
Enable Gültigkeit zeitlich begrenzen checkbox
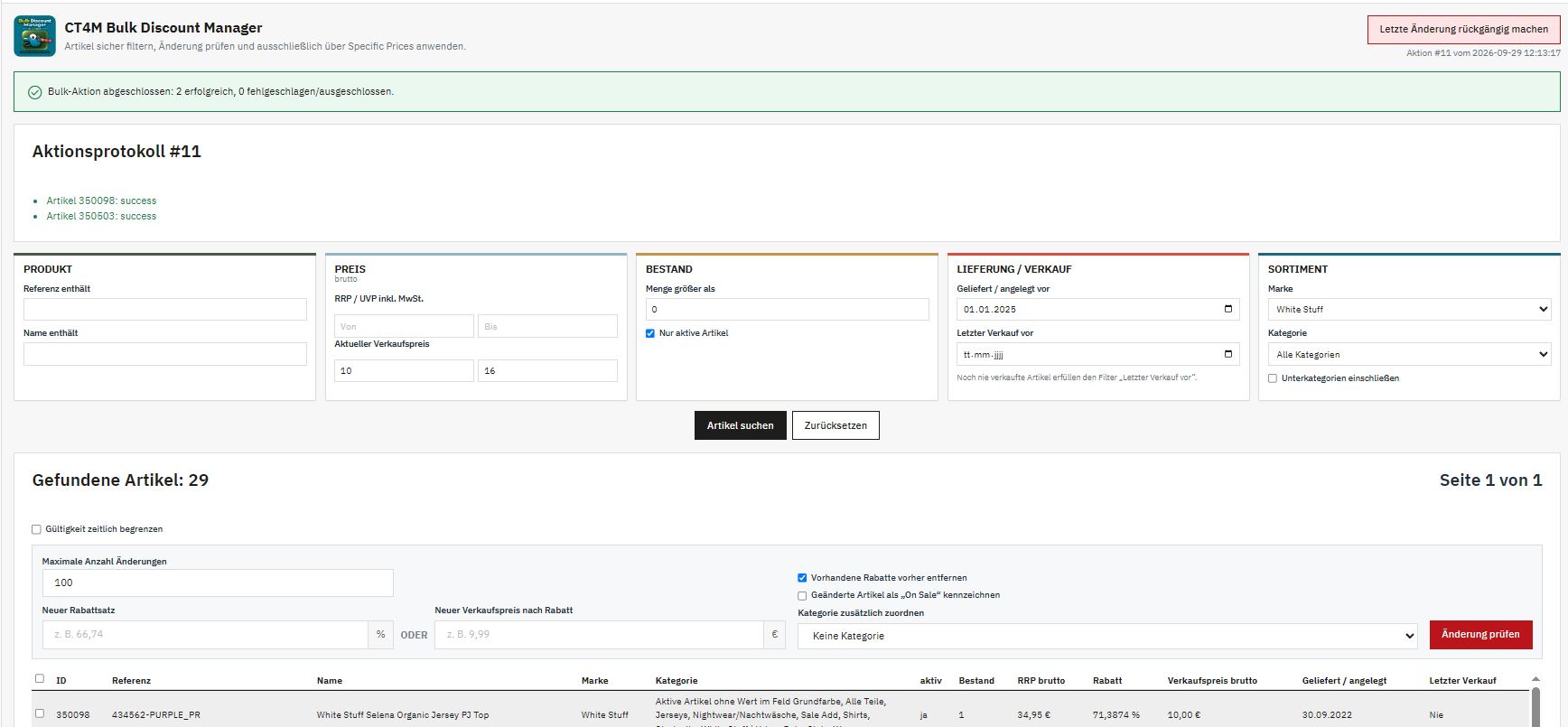coord(37,529)
